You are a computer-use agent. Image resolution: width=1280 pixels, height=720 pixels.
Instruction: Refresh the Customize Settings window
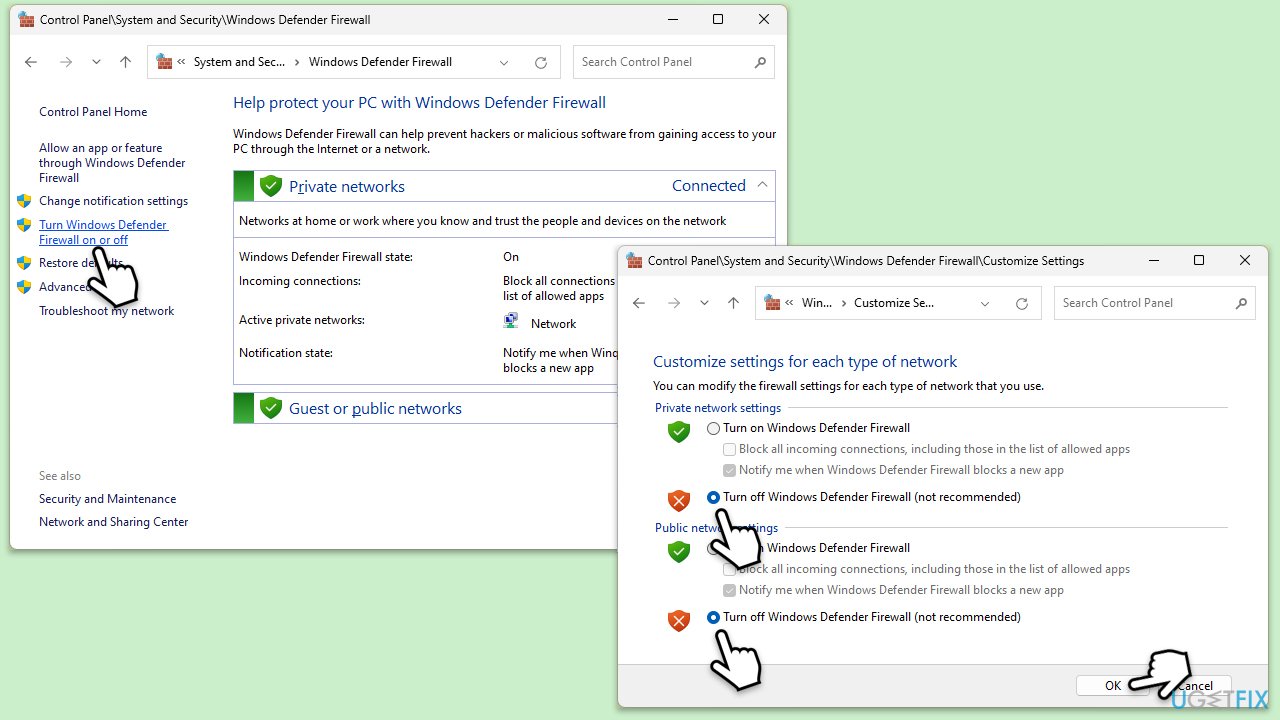point(1022,303)
